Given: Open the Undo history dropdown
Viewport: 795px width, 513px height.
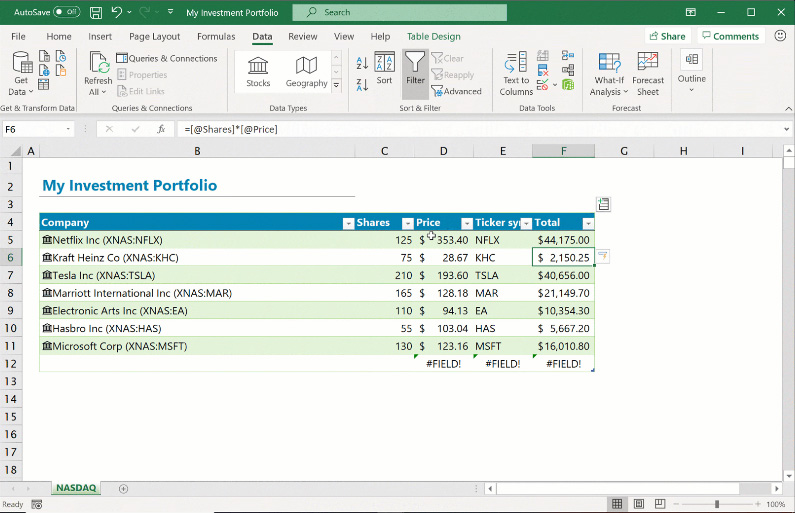Looking at the screenshot, I should click(129, 12).
